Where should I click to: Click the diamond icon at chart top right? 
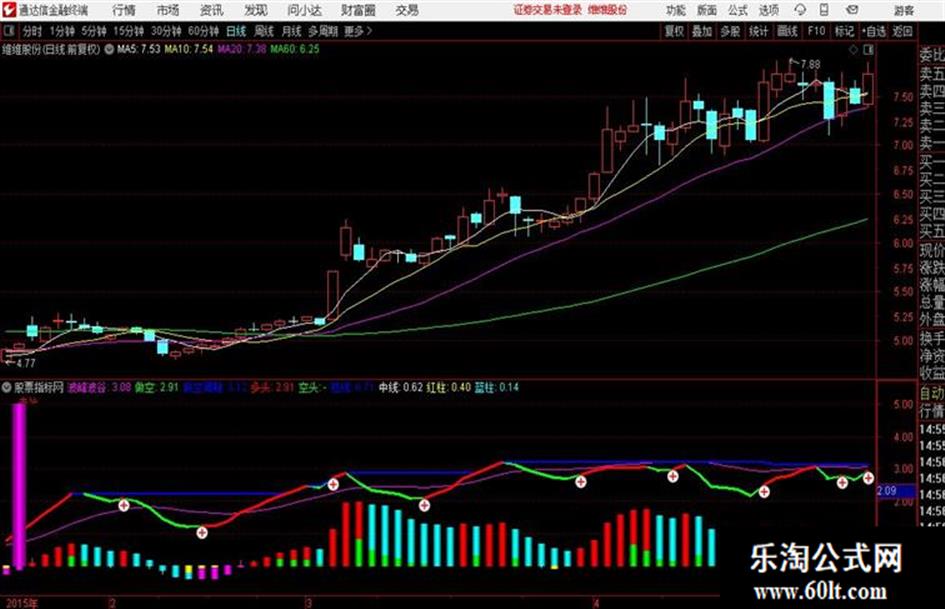click(x=853, y=49)
